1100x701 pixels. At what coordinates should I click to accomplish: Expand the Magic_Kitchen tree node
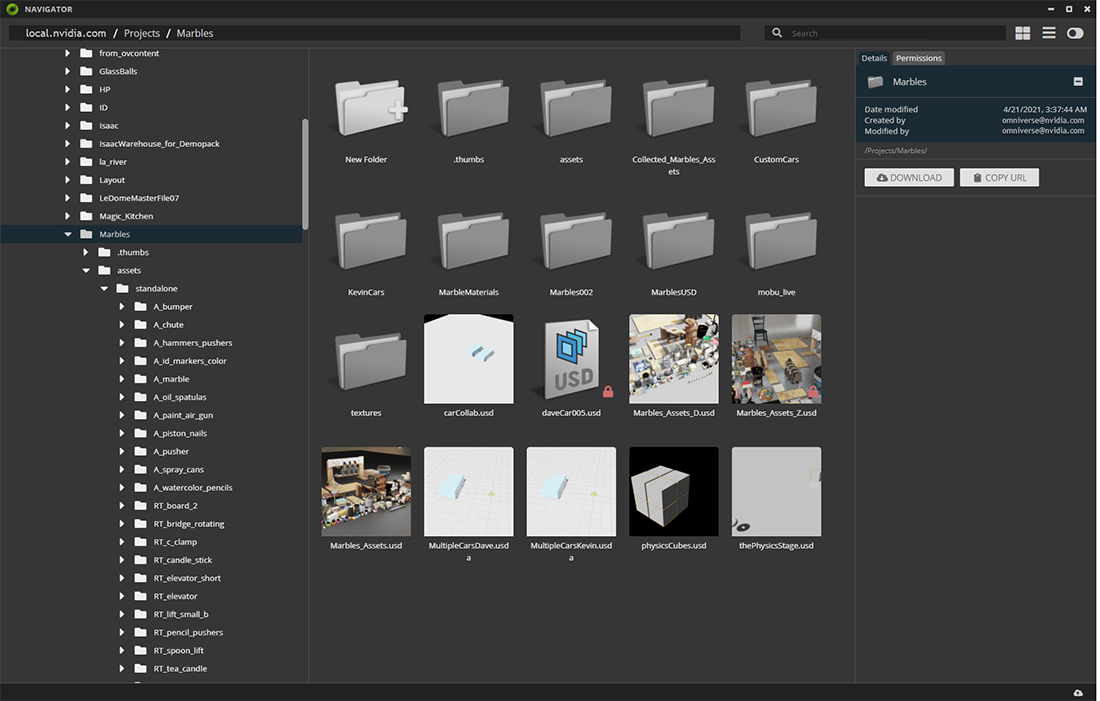[67, 216]
